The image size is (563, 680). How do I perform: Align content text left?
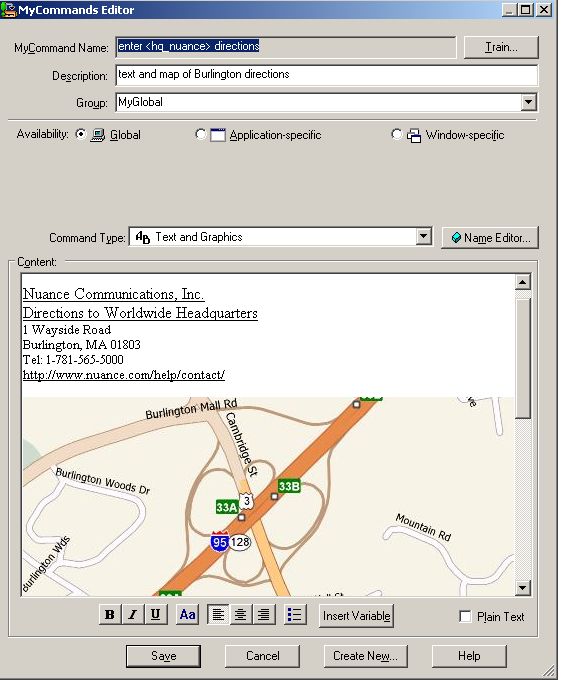click(218, 615)
